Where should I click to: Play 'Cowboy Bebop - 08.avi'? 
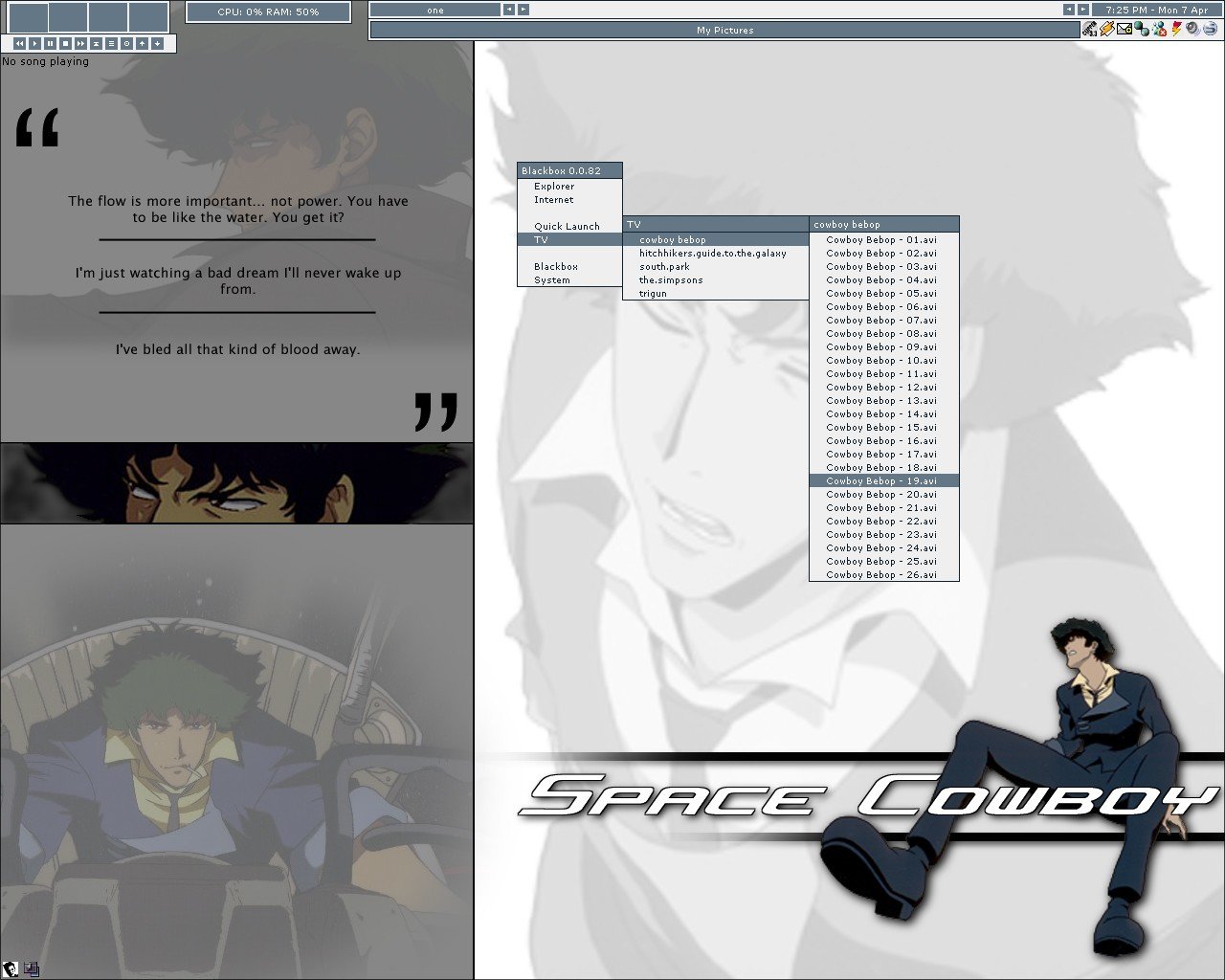point(883,334)
